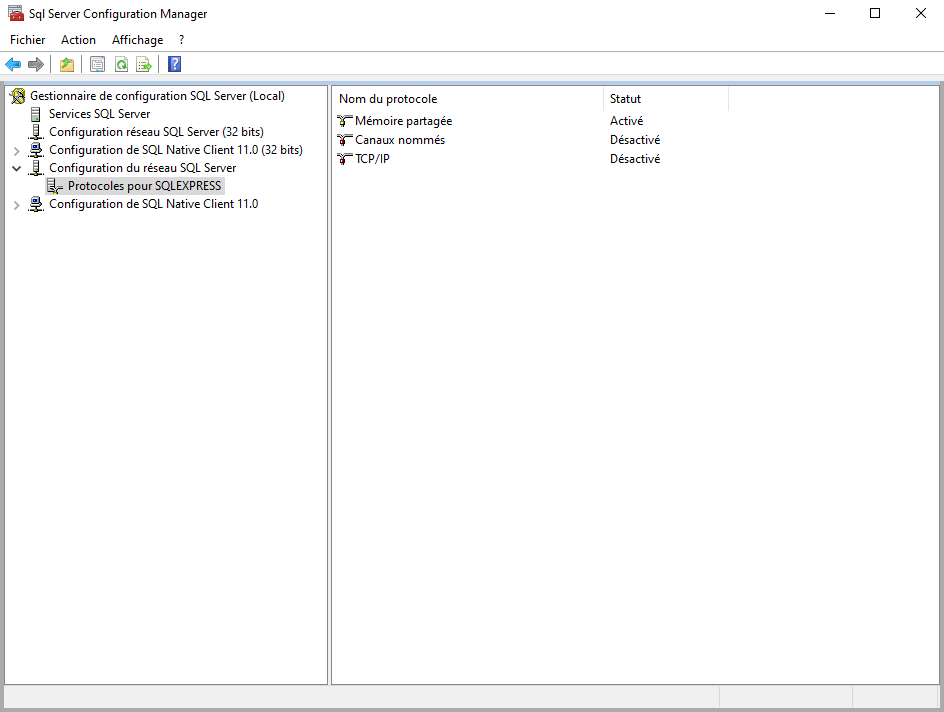Select the Mémoire partagée protocol icon
This screenshot has height=712, width=944.
345,121
